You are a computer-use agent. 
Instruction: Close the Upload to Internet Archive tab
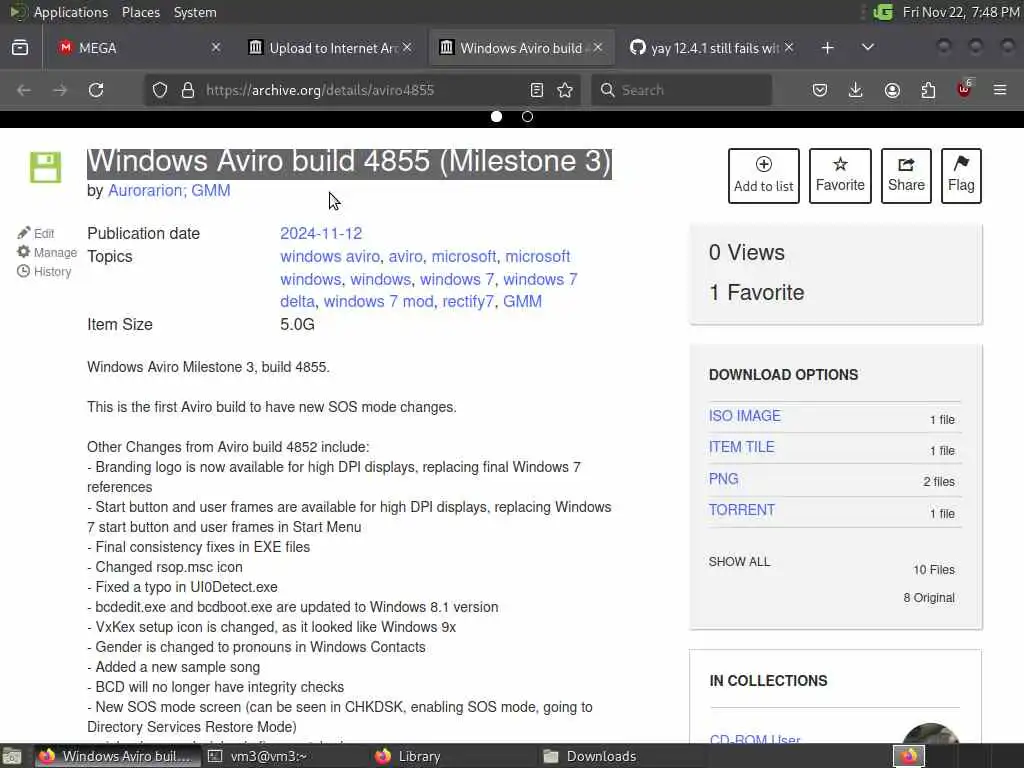pyautogui.click(x=407, y=48)
